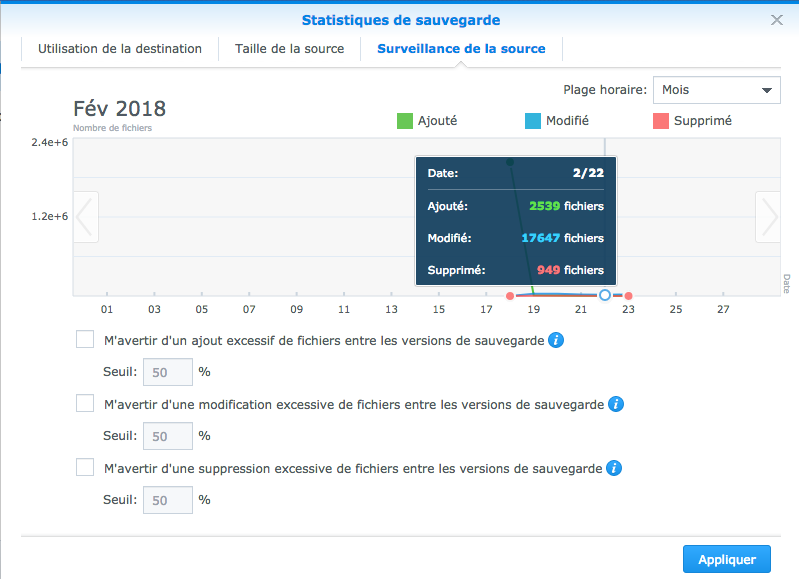
Task: Click the '2/22' date in tooltip
Action: [x=588, y=173]
